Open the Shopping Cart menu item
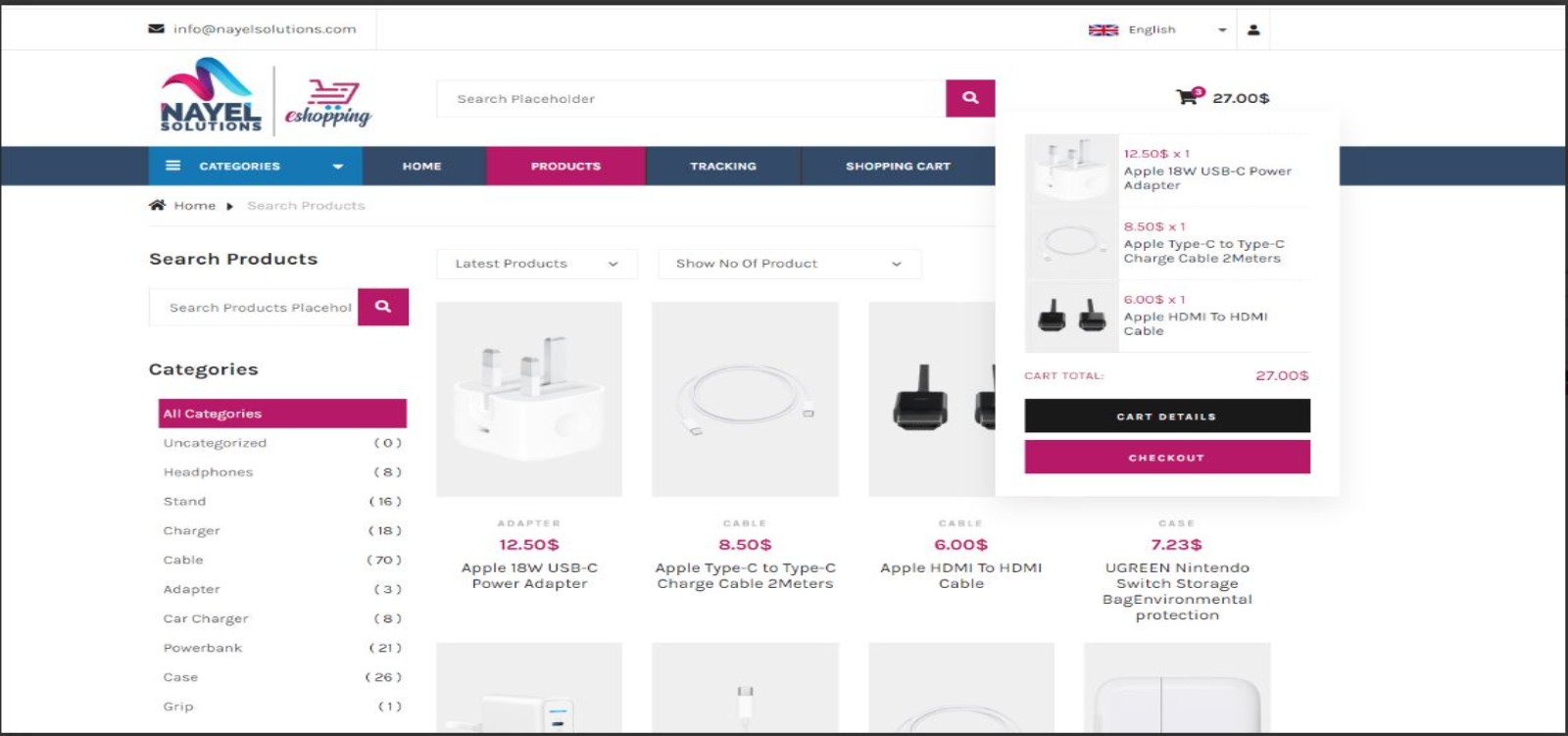This screenshot has width=1568, height=736. (898, 166)
